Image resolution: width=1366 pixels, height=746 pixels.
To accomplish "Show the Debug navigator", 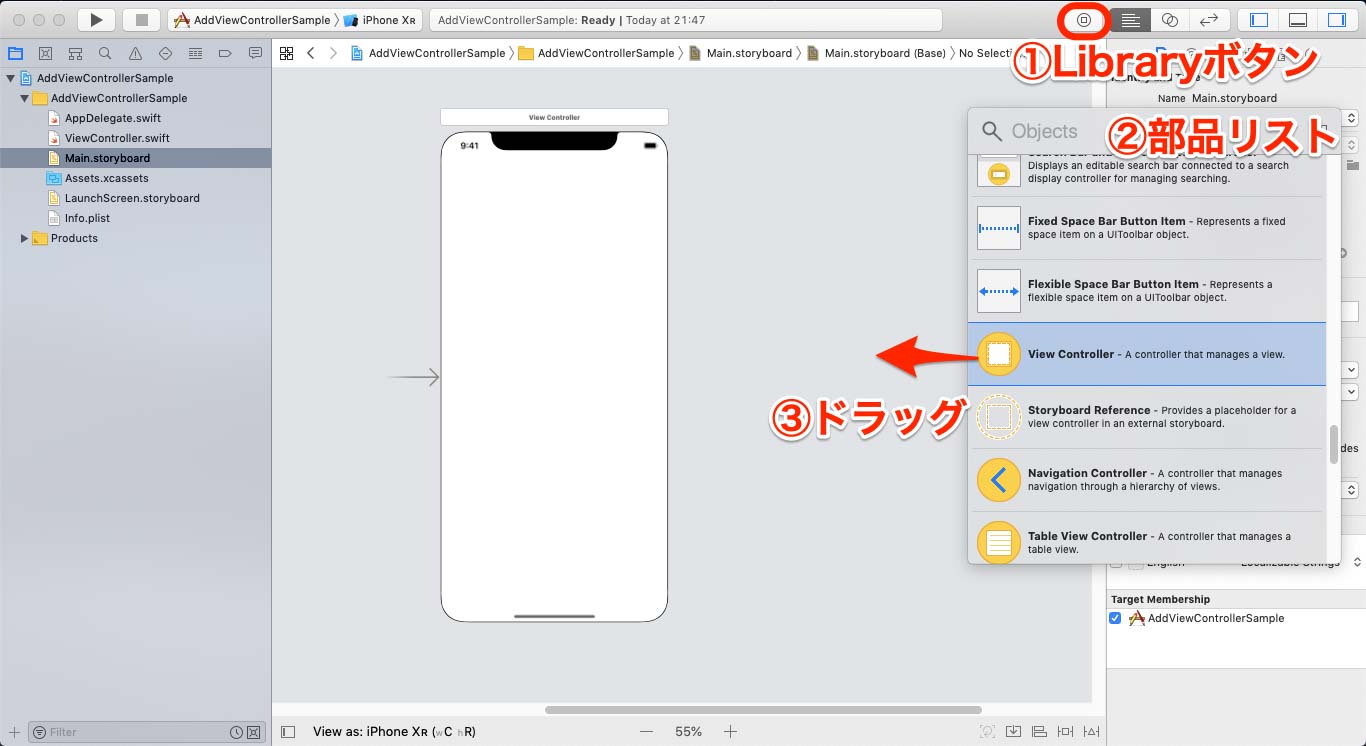I will pyautogui.click(x=195, y=53).
